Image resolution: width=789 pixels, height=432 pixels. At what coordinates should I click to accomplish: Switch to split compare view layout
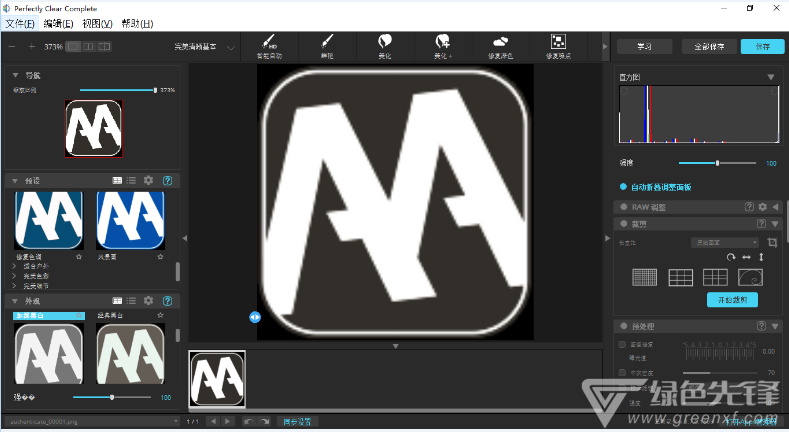point(104,46)
